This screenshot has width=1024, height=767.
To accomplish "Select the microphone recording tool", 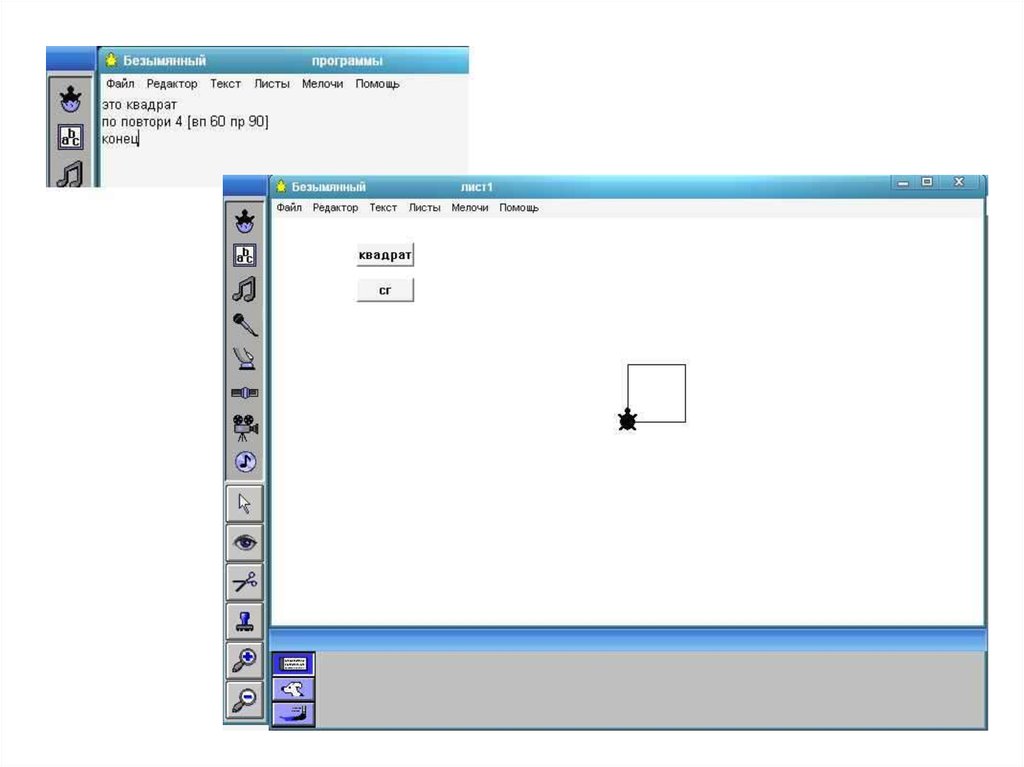I will 245,324.
